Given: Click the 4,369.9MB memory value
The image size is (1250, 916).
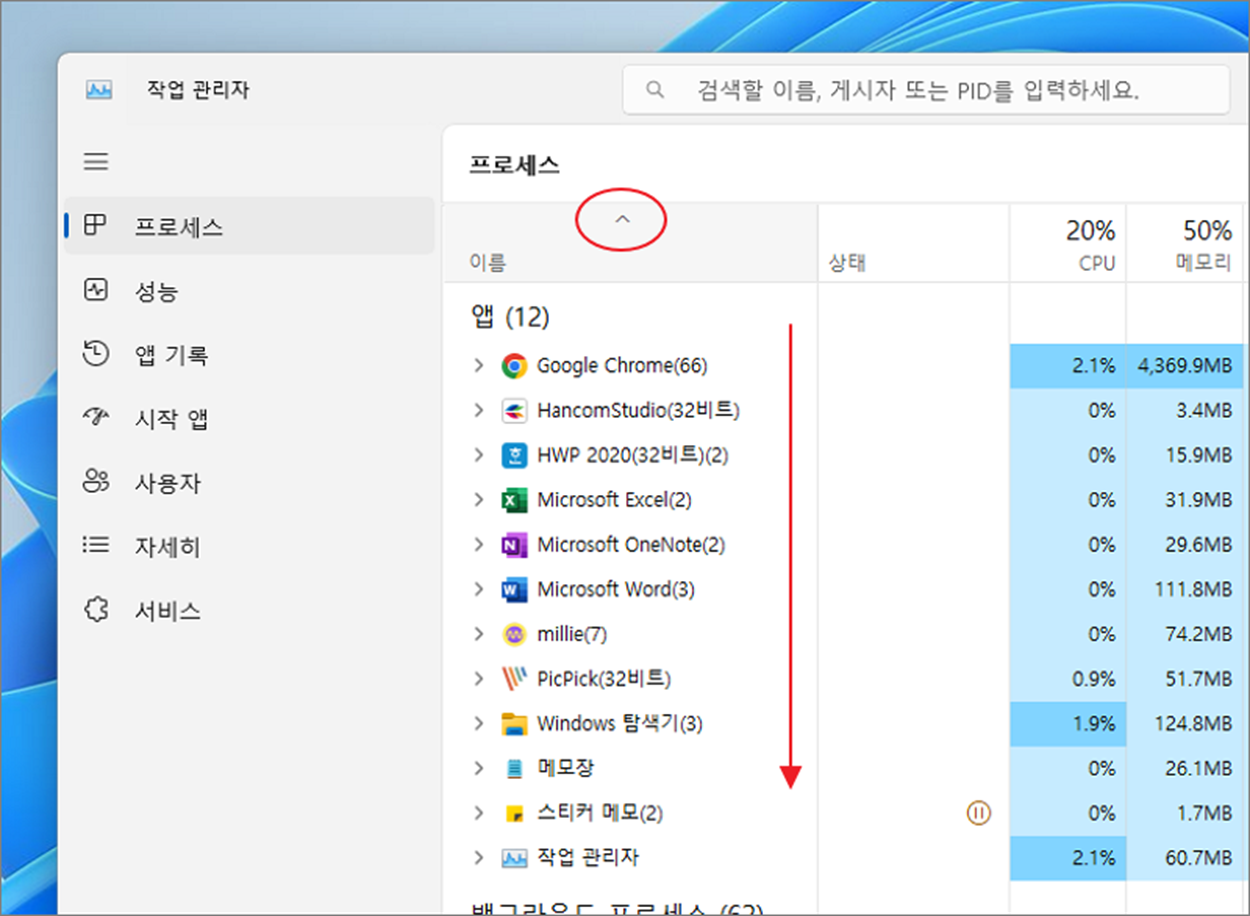Looking at the screenshot, I should pyautogui.click(x=1185, y=366).
